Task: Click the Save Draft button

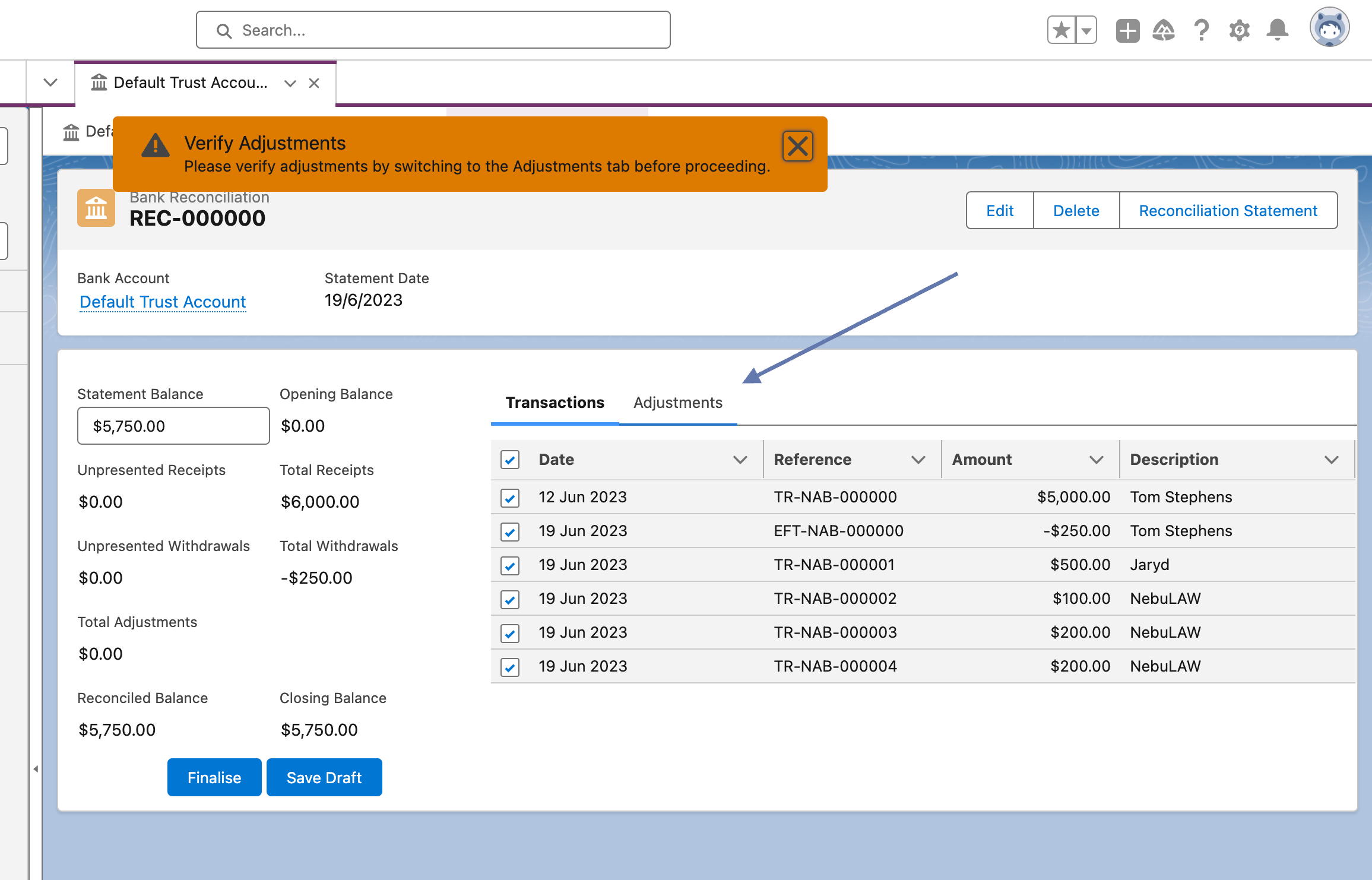Action: point(324,777)
